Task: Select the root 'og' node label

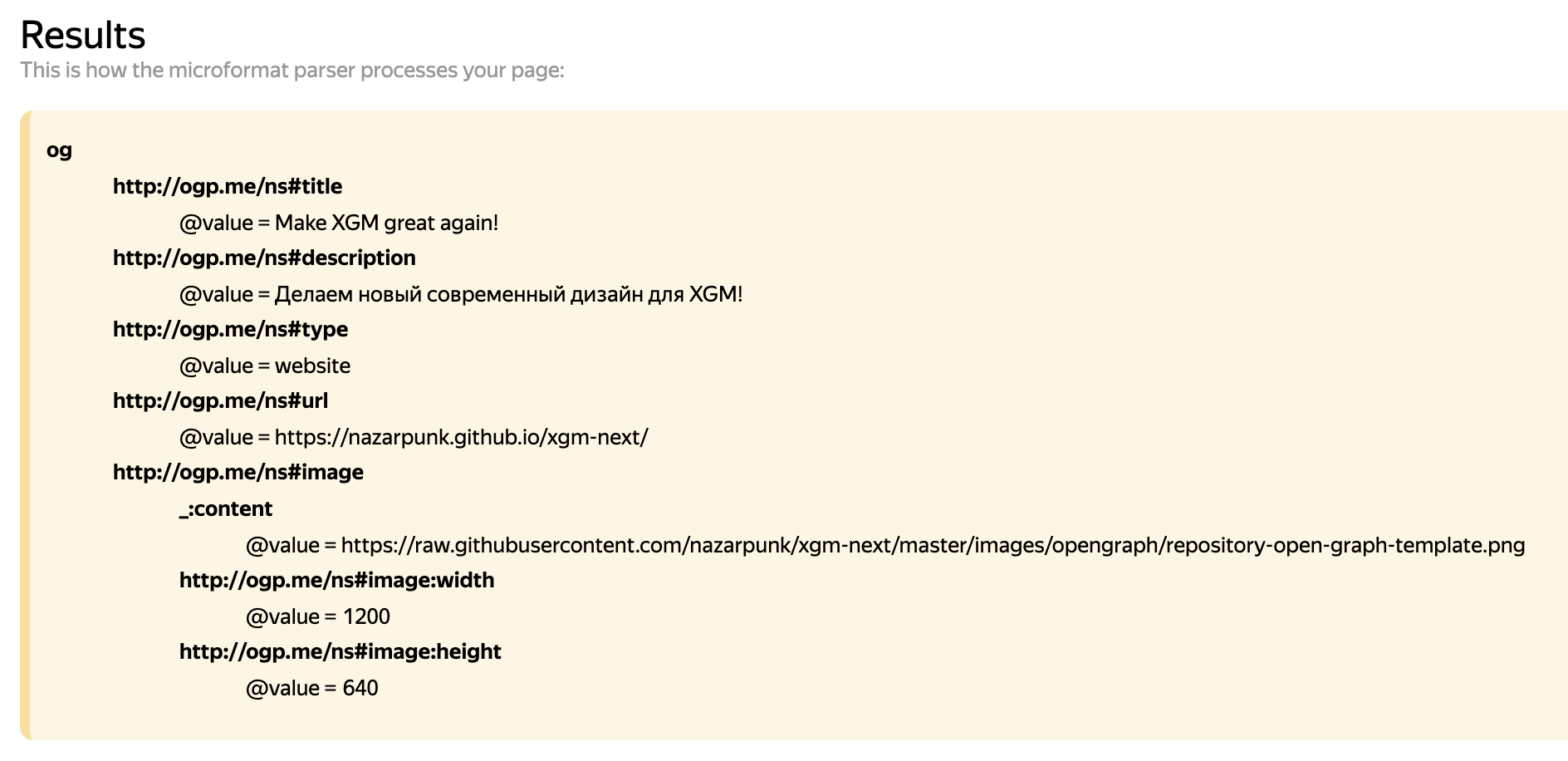Action: (x=59, y=150)
